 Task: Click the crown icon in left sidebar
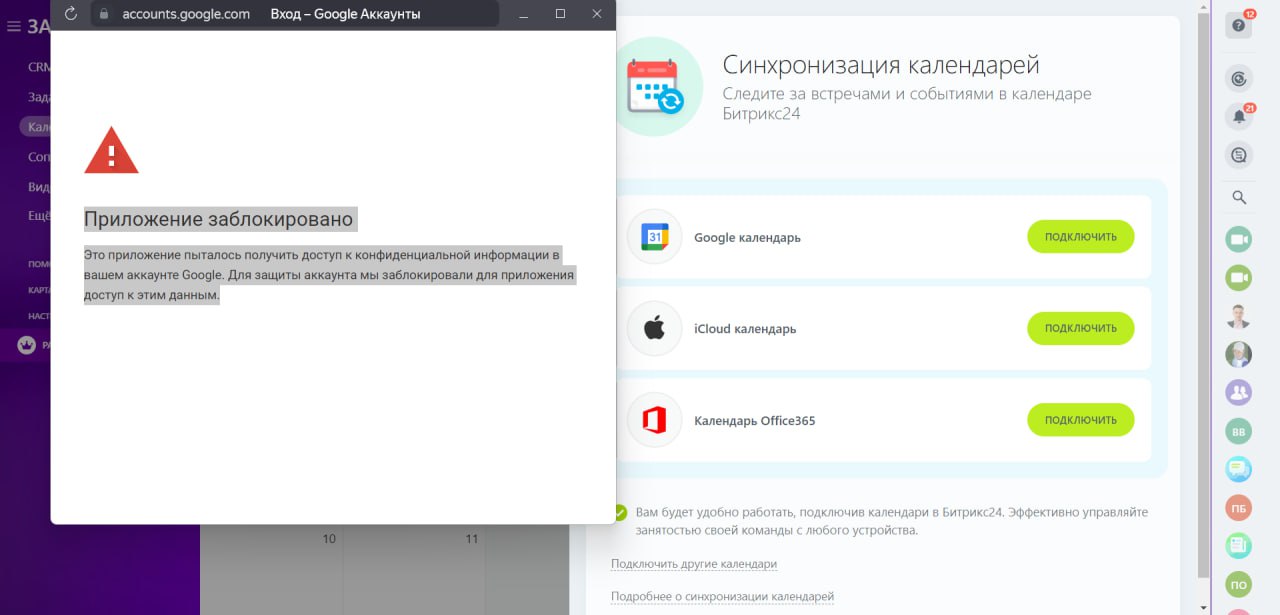point(27,345)
